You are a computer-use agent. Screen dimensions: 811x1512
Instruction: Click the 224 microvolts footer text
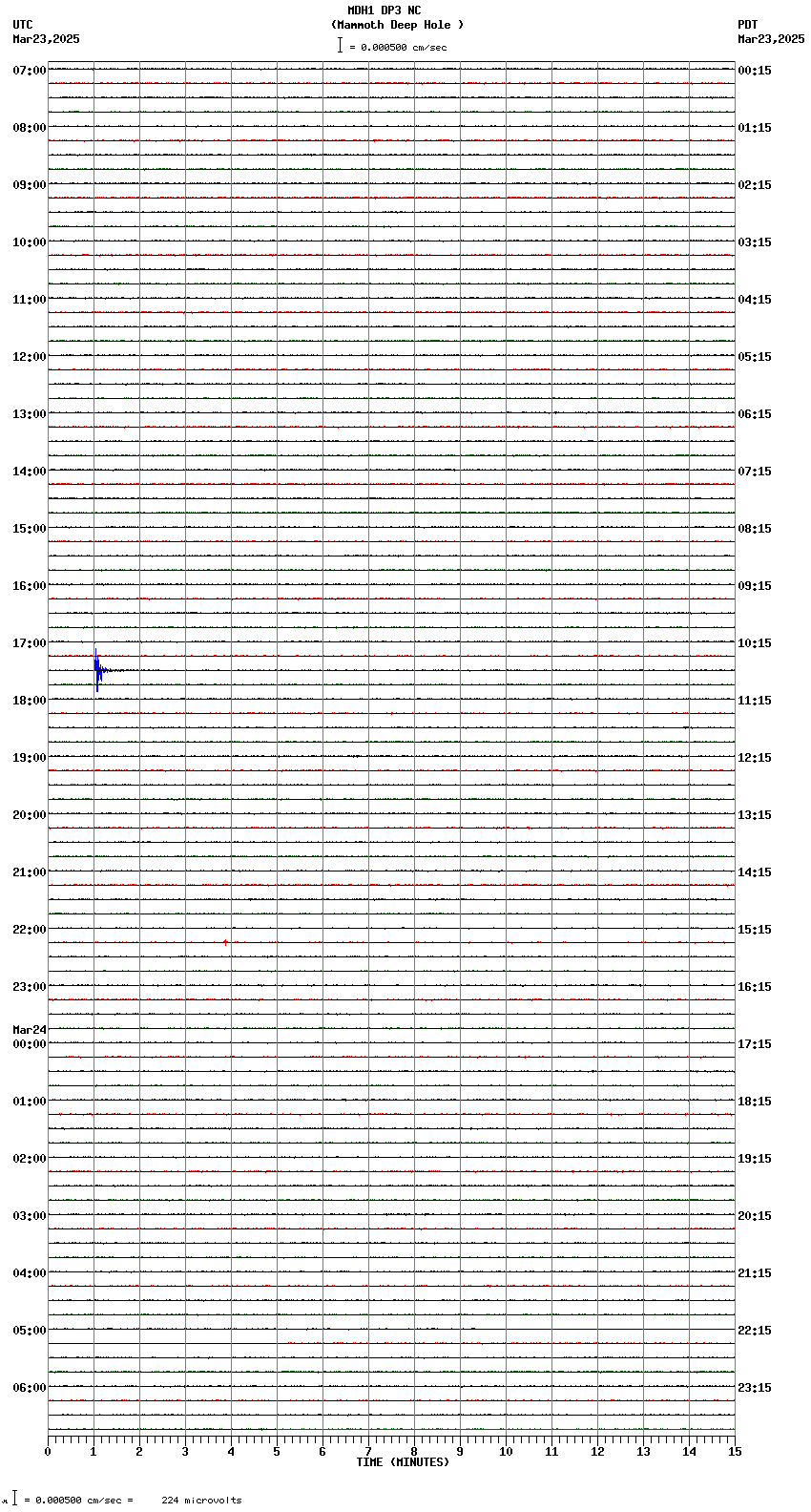coord(201,1501)
